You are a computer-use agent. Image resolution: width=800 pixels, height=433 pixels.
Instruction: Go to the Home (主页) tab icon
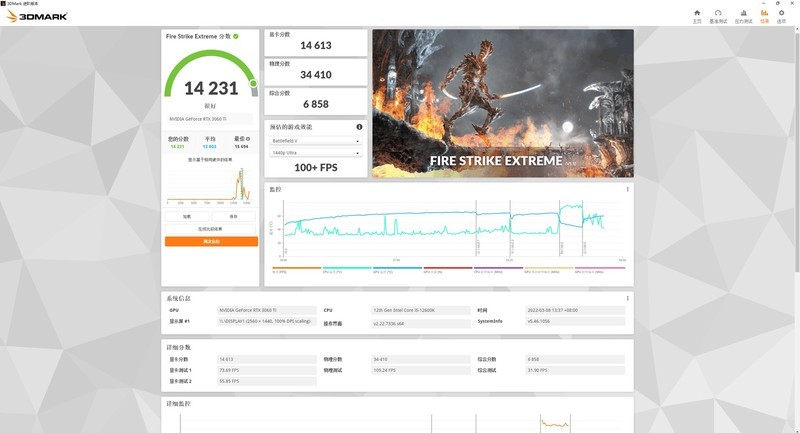pos(697,15)
